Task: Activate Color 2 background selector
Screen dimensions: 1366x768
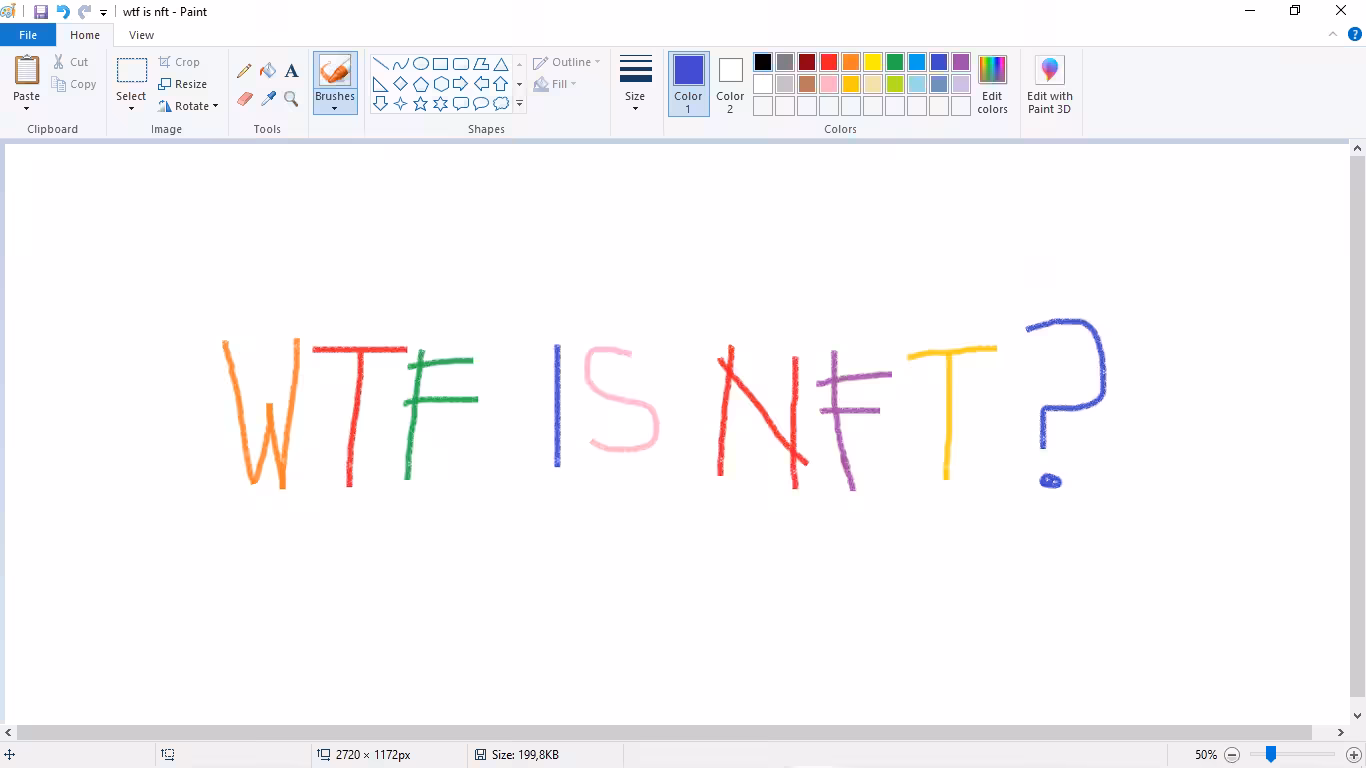Action: click(730, 83)
